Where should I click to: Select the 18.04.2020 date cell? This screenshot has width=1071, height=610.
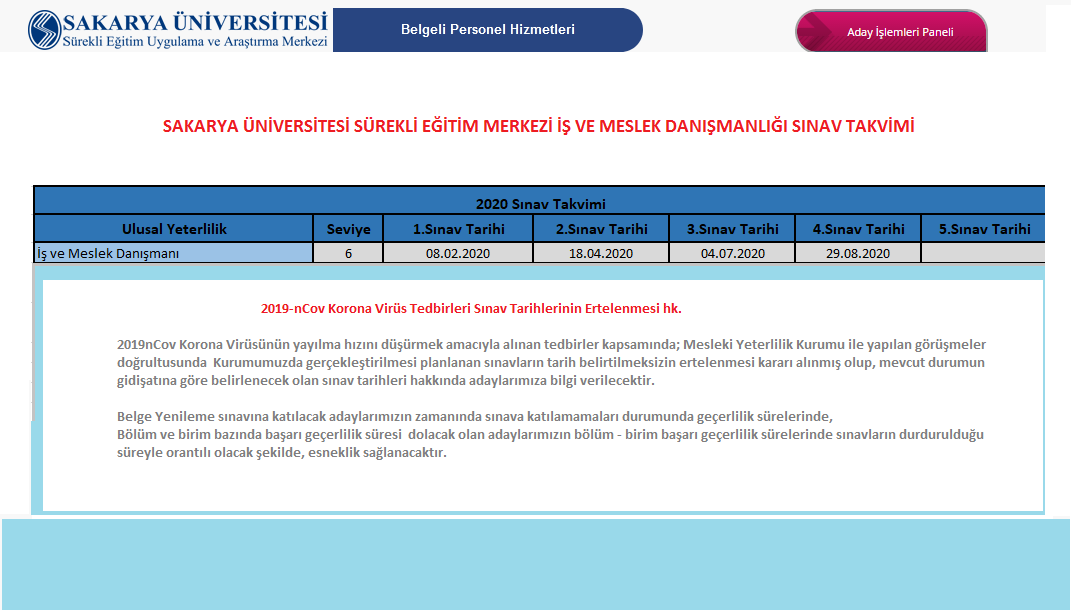click(601, 253)
